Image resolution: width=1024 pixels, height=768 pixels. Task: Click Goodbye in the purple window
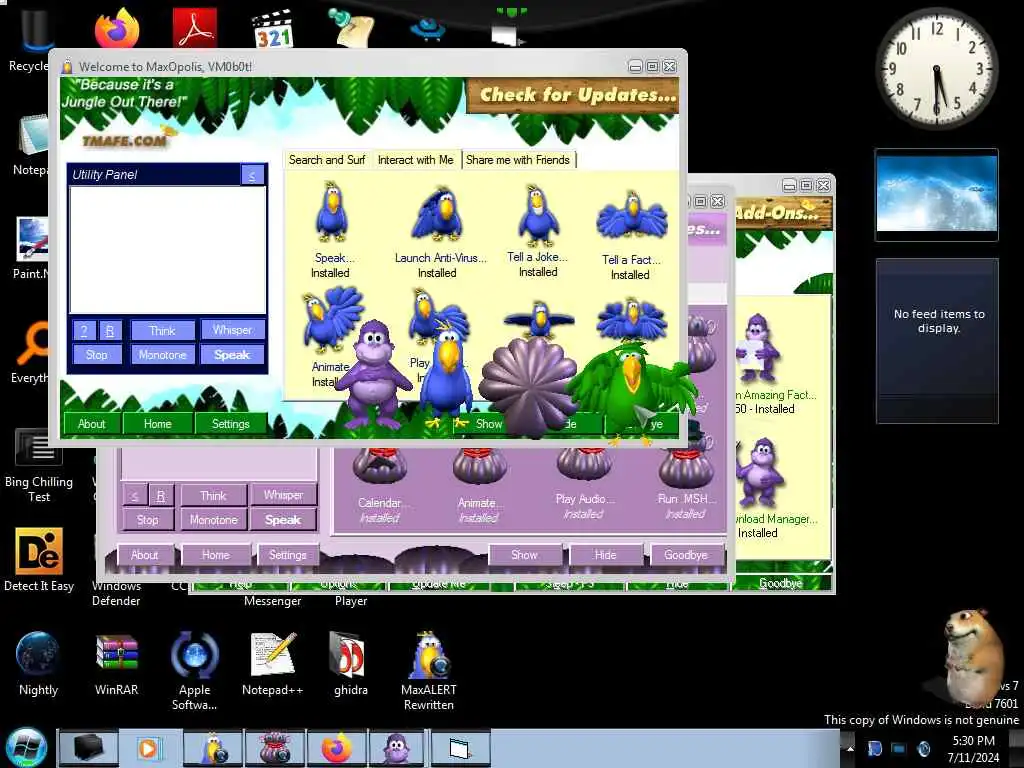[x=686, y=554]
